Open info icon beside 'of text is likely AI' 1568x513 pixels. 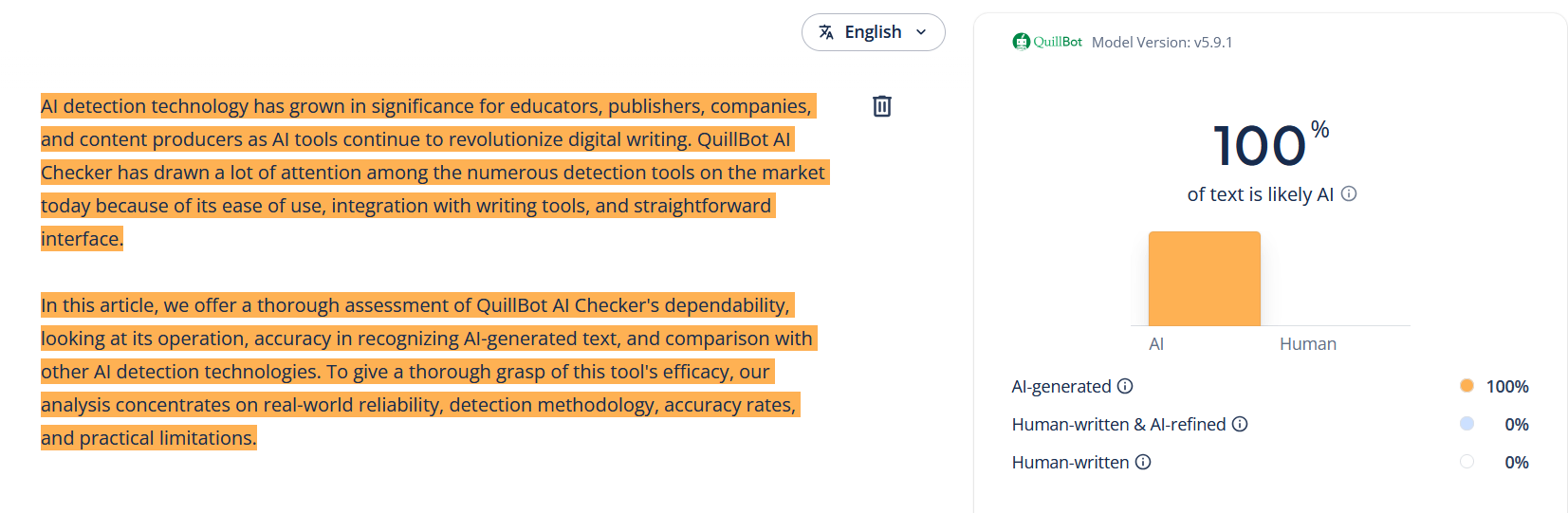(1349, 193)
